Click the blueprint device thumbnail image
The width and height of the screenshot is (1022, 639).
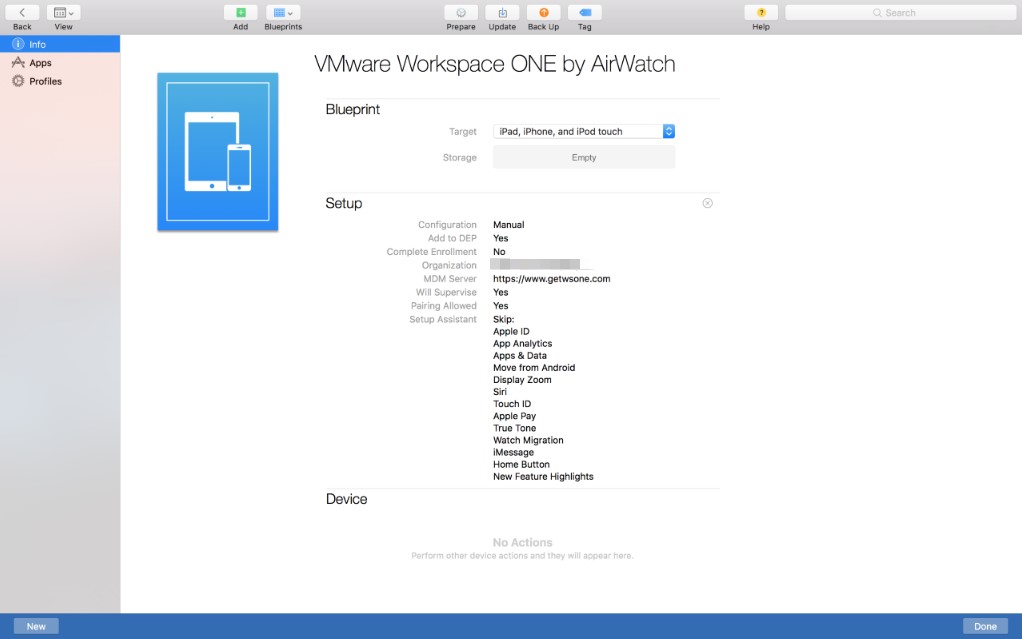(218, 152)
